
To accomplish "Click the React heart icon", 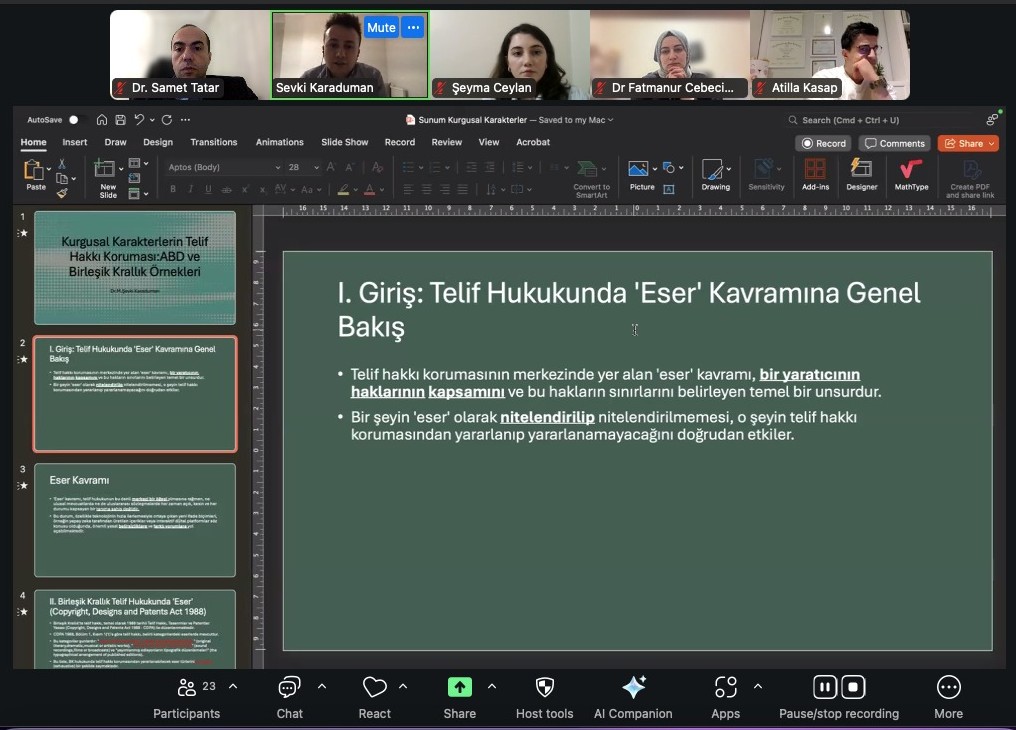I will pyautogui.click(x=374, y=688).
